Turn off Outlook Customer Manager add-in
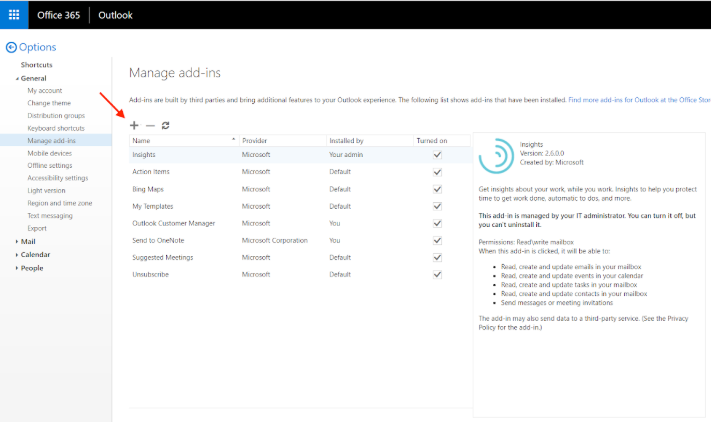 click(437, 223)
